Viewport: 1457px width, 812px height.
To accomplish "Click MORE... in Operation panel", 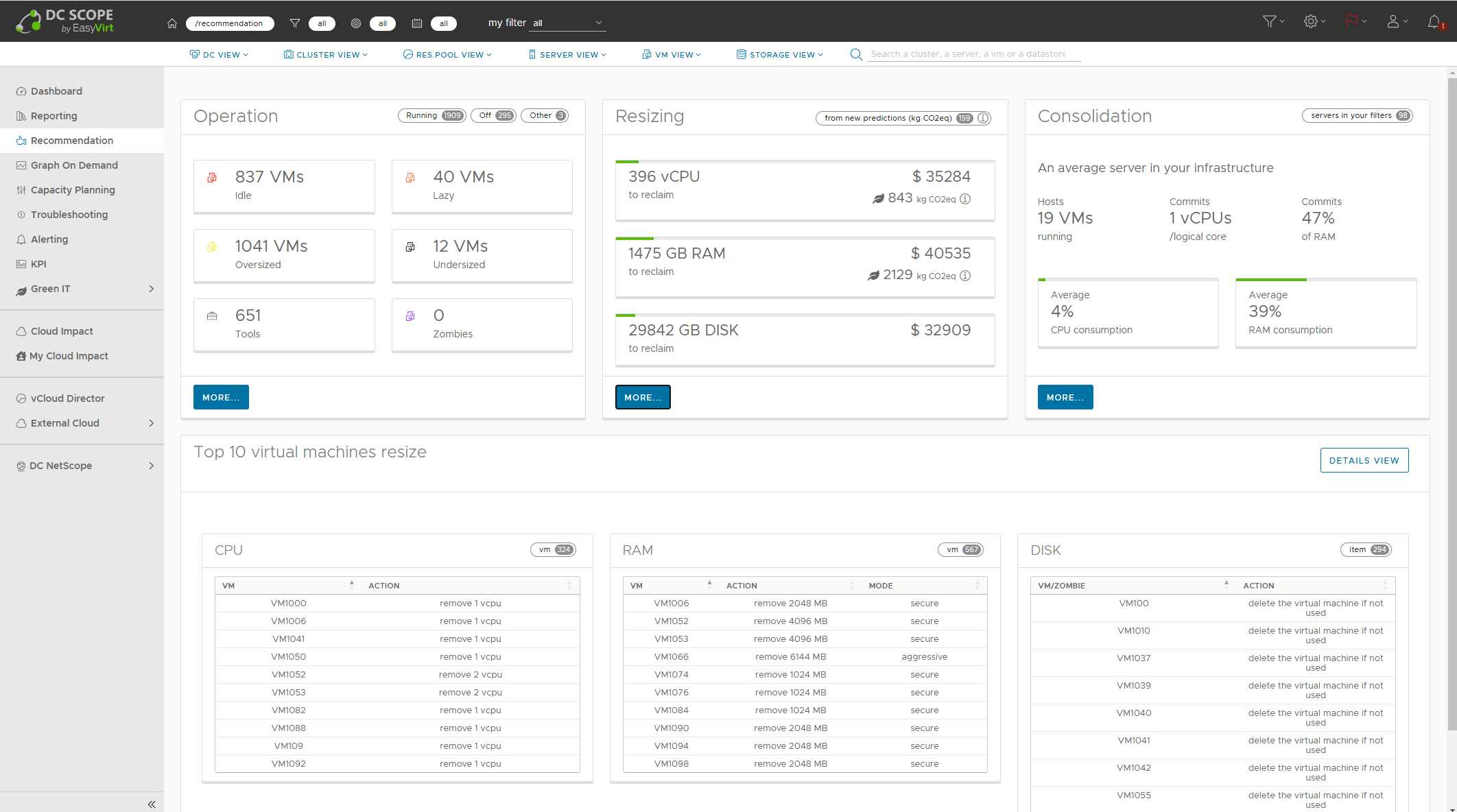I will click(221, 397).
